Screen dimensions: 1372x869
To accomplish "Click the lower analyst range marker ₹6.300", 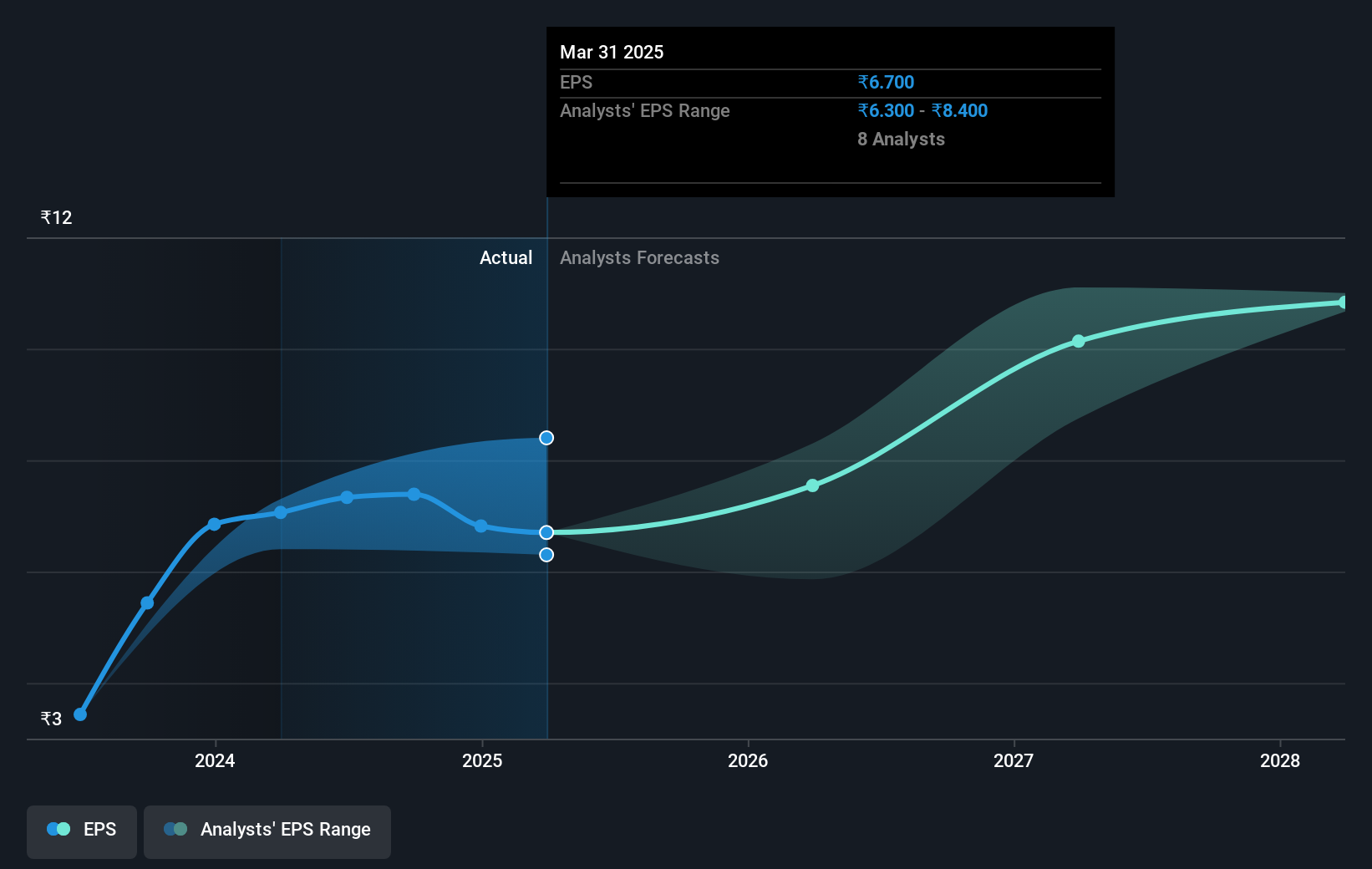I will 546,555.
